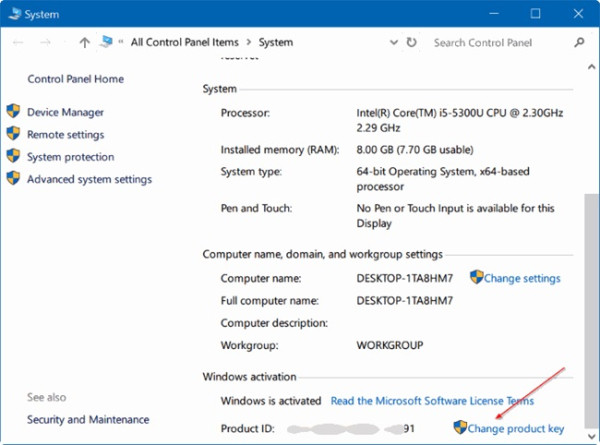
Task: Go up one level with the up arrow
Action: (x=85, y=42)
